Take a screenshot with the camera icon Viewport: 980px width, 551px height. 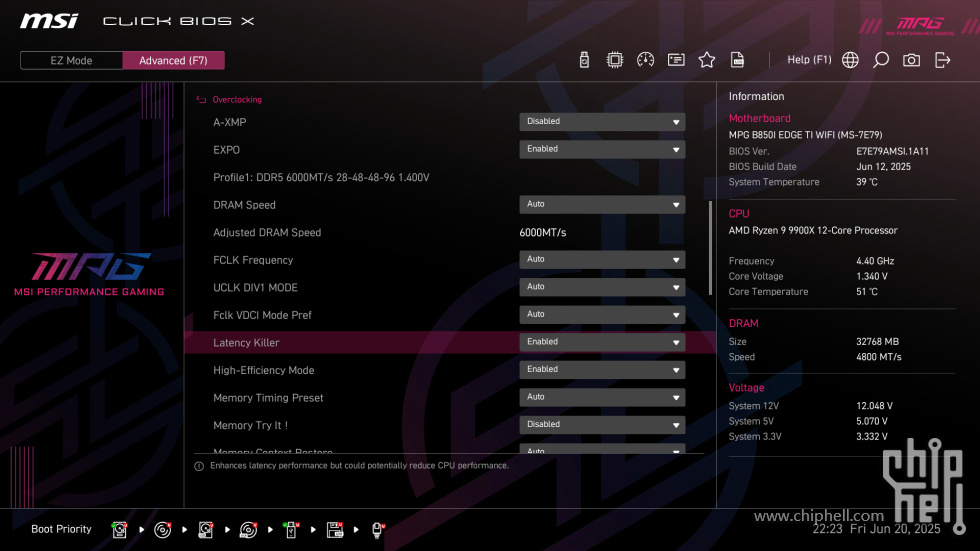point(911,60)
